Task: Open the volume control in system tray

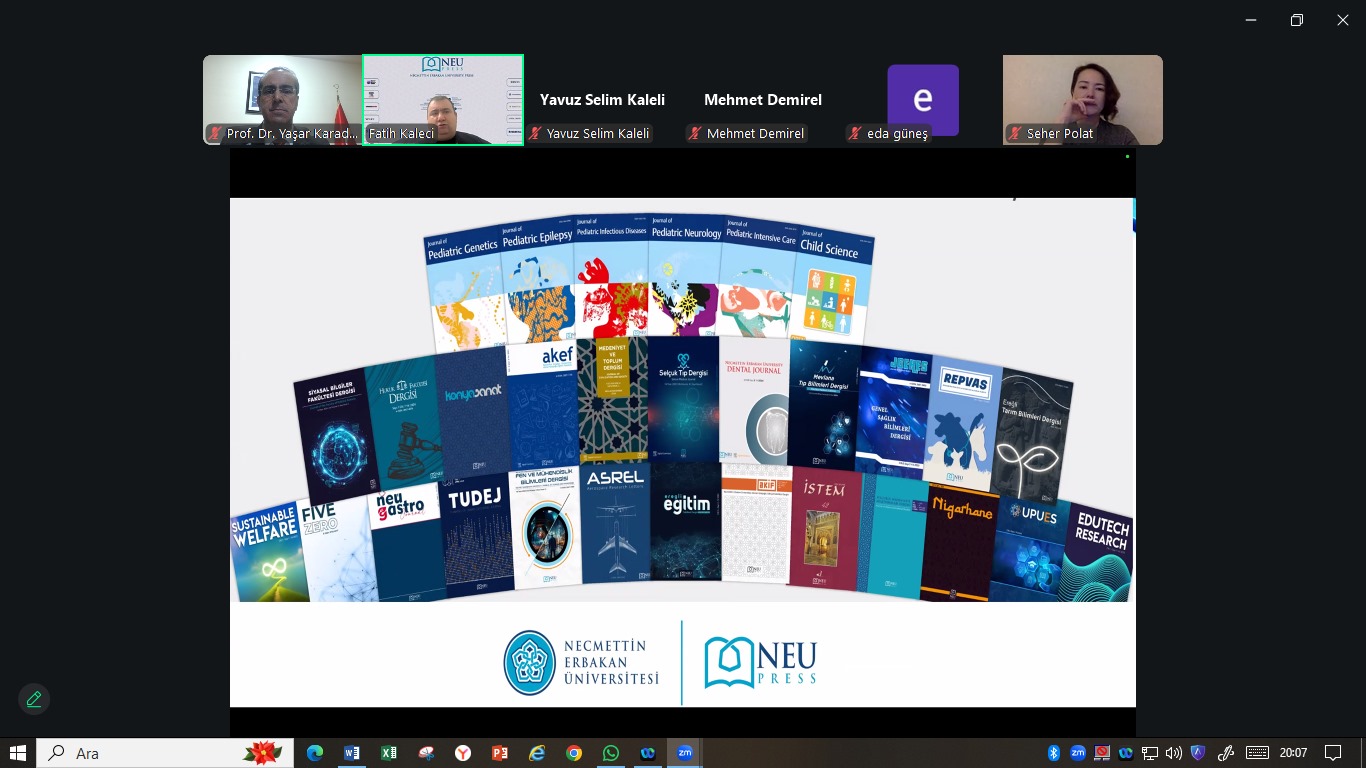Action: coord(1173,753)
